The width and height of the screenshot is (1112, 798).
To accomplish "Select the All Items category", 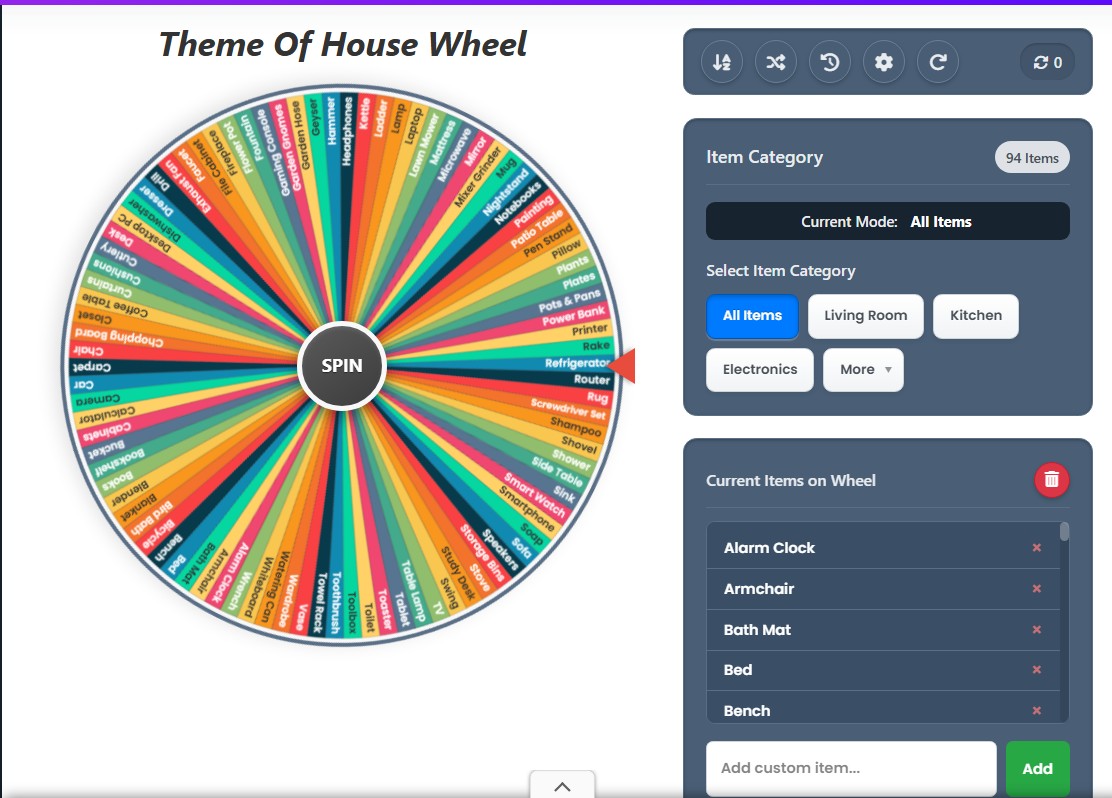I will point(752,316).
